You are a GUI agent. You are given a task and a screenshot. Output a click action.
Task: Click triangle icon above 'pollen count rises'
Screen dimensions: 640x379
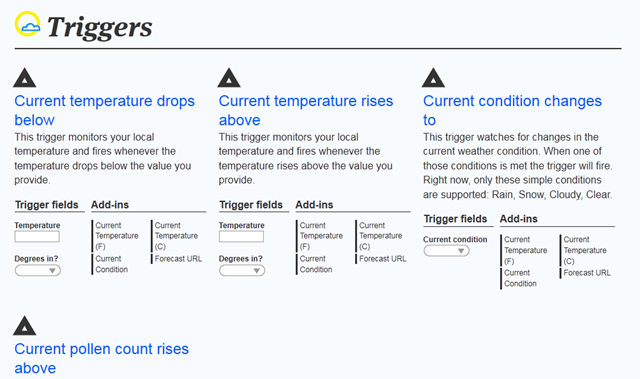(24, 326)
